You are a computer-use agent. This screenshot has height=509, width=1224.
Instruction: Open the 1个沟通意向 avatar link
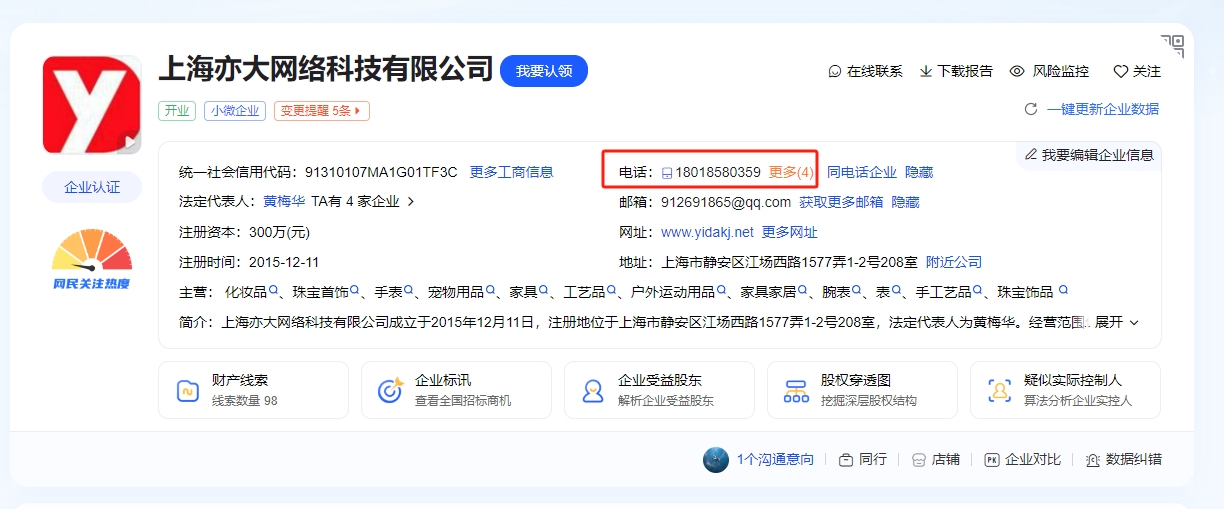coord(758,460)
